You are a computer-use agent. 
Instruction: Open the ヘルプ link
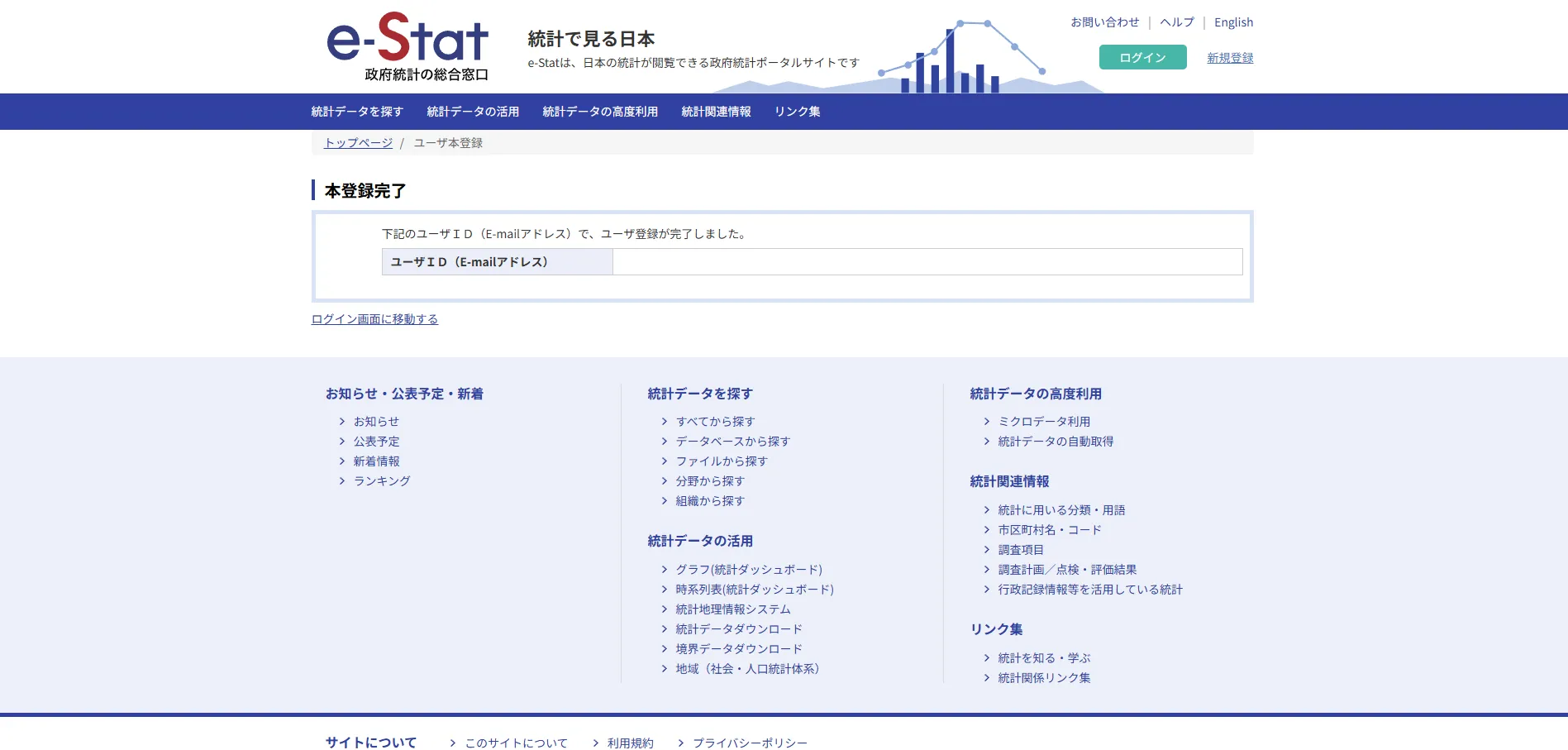point(1177,22)
